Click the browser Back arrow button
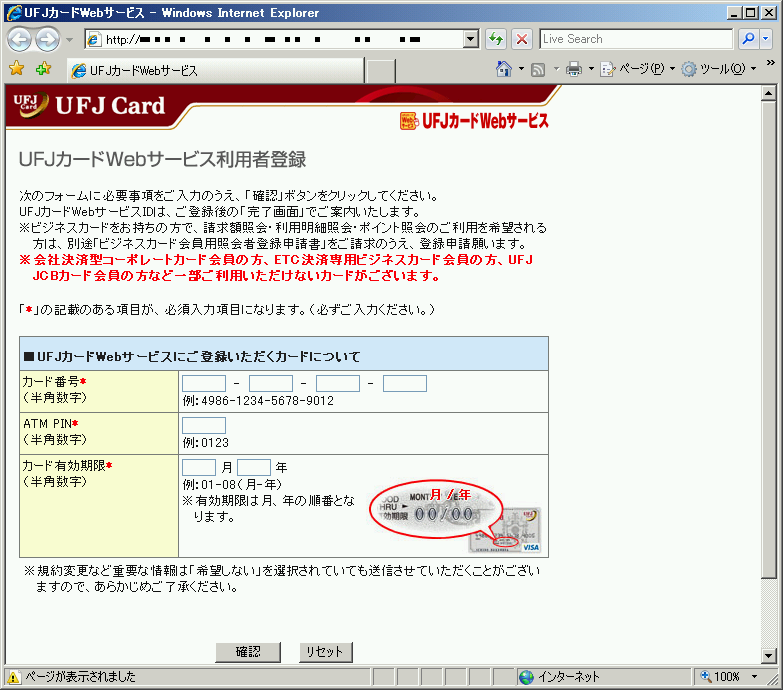 20,39
